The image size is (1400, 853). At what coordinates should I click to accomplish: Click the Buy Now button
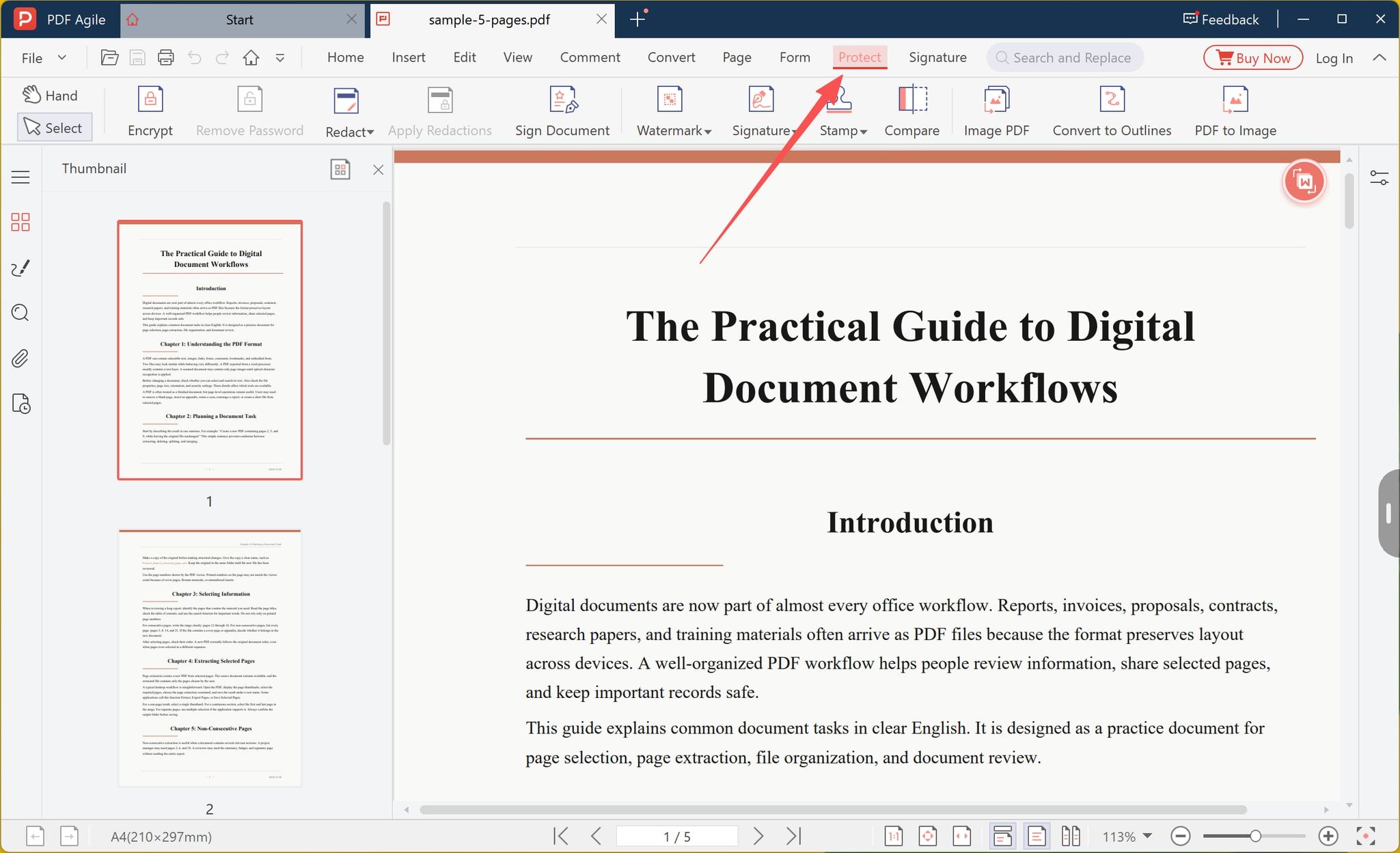click(x=1253, y=57)
